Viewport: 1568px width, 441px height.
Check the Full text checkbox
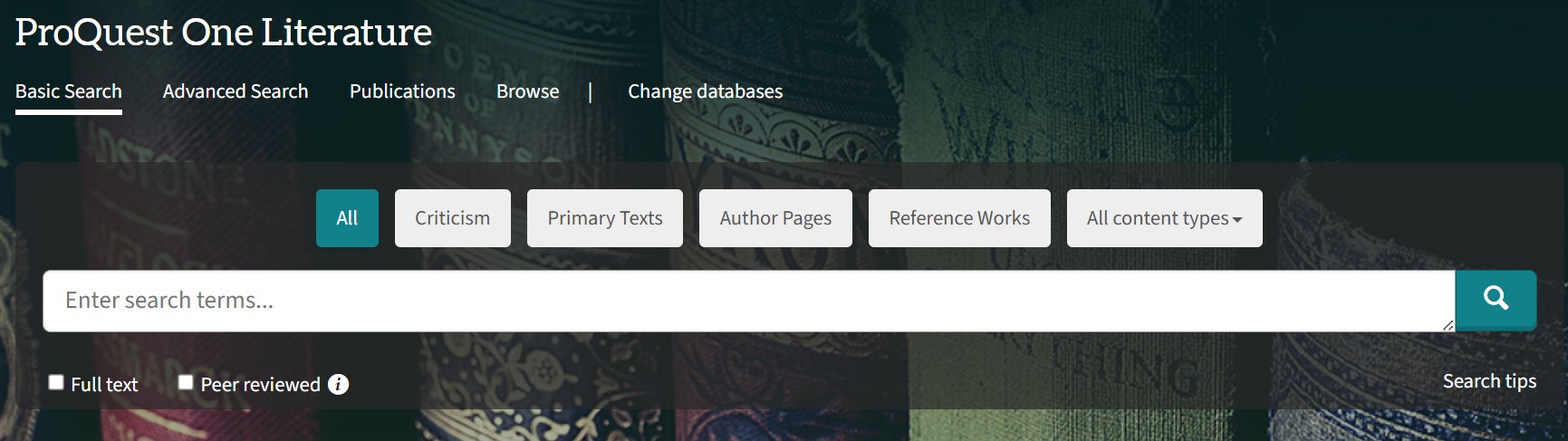coord(56,382)
